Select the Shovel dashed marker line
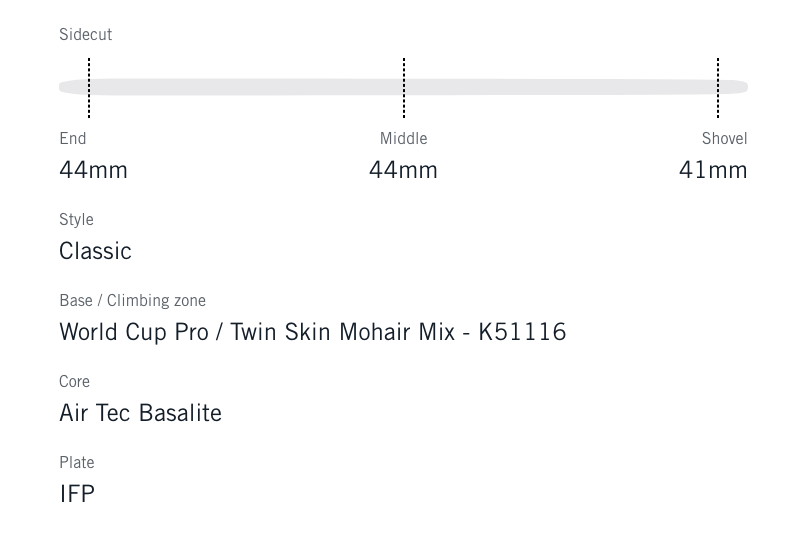This screenshot has height=552, width=810. (718, 88)
